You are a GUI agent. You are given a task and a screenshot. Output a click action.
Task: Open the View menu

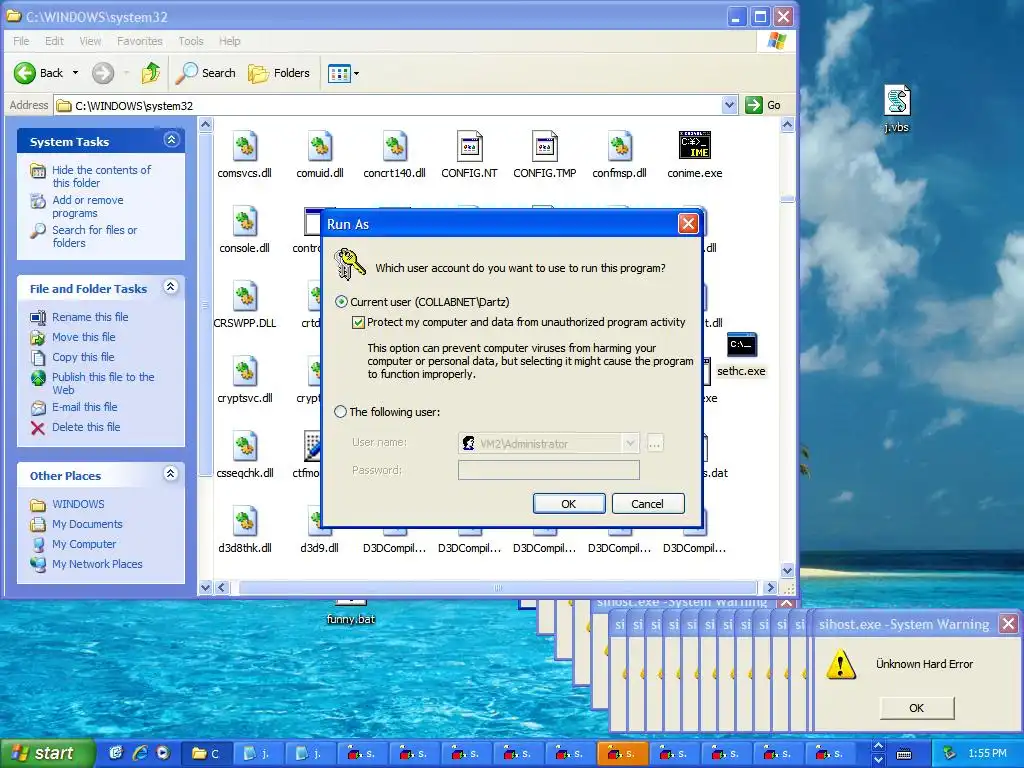pos(90,41)
